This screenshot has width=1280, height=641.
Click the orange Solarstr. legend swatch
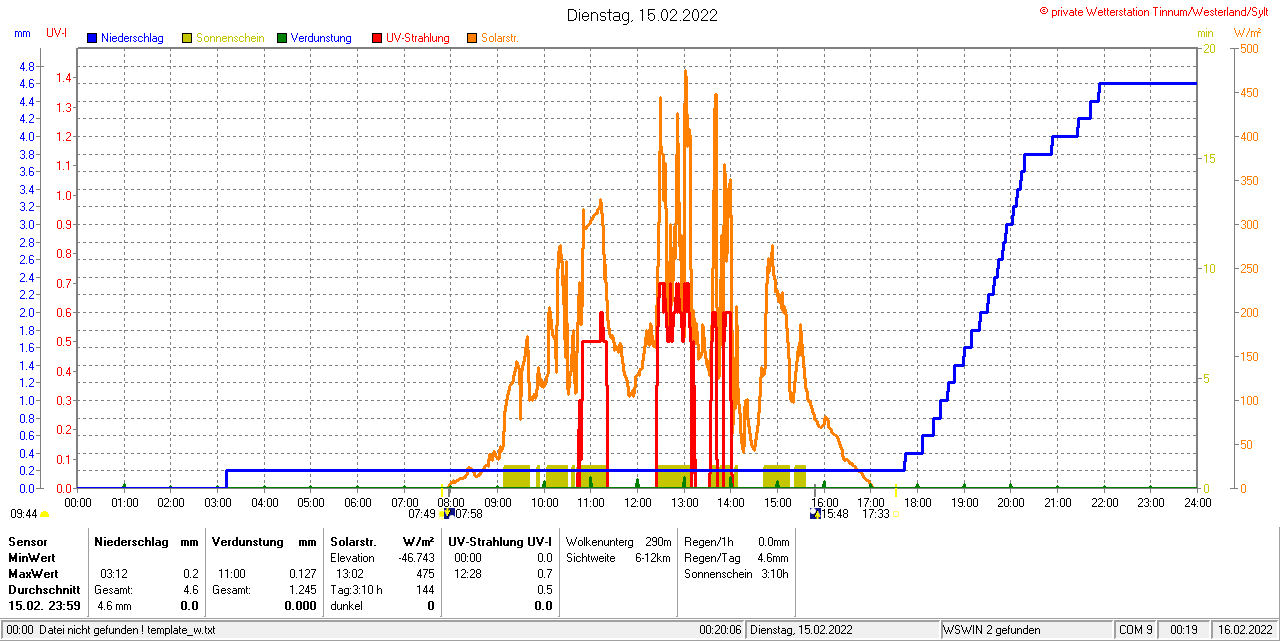pos(472,38)
